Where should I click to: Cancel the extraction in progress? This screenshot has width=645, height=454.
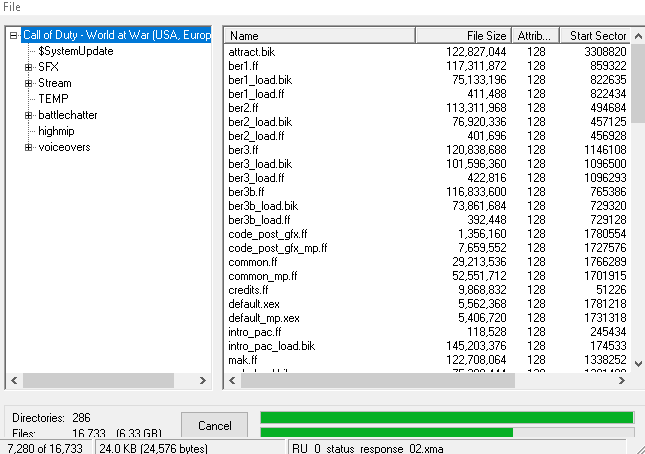214,425
